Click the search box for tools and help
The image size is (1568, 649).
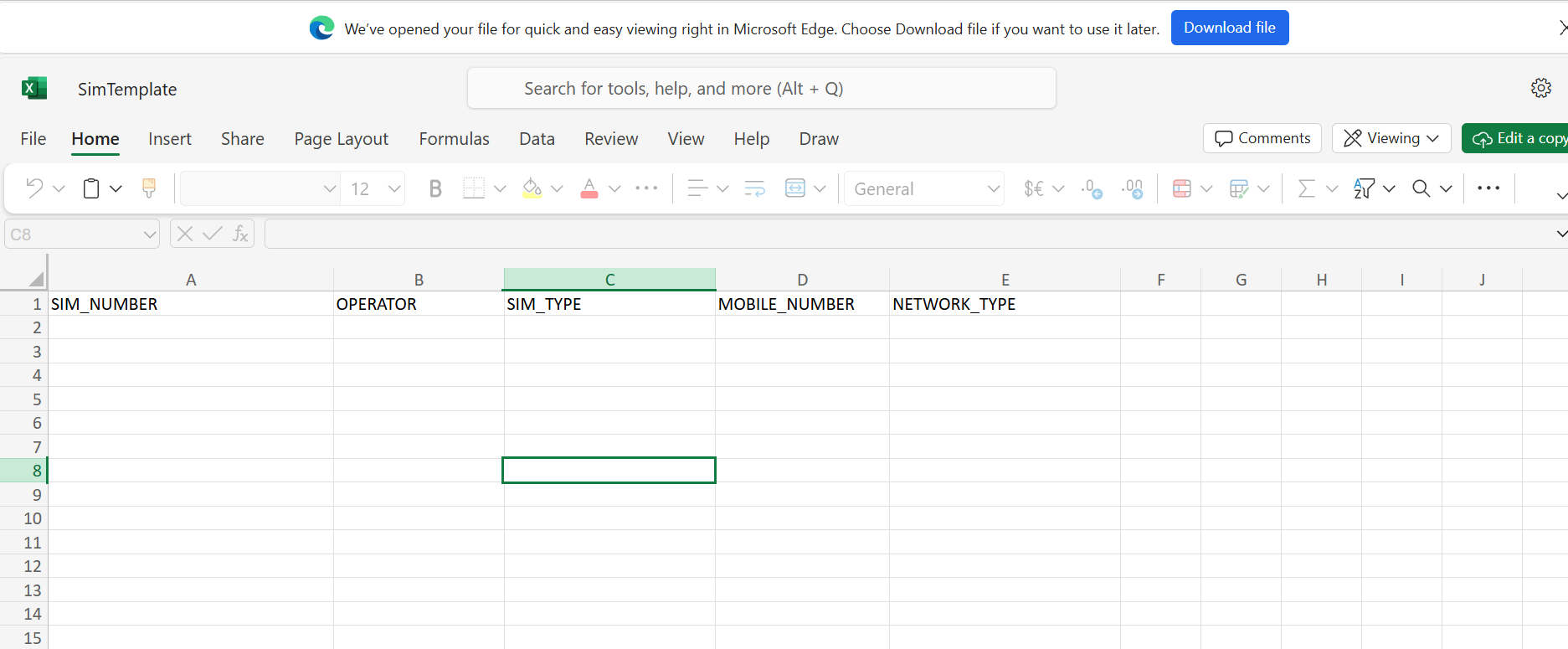tap(761, 89)
